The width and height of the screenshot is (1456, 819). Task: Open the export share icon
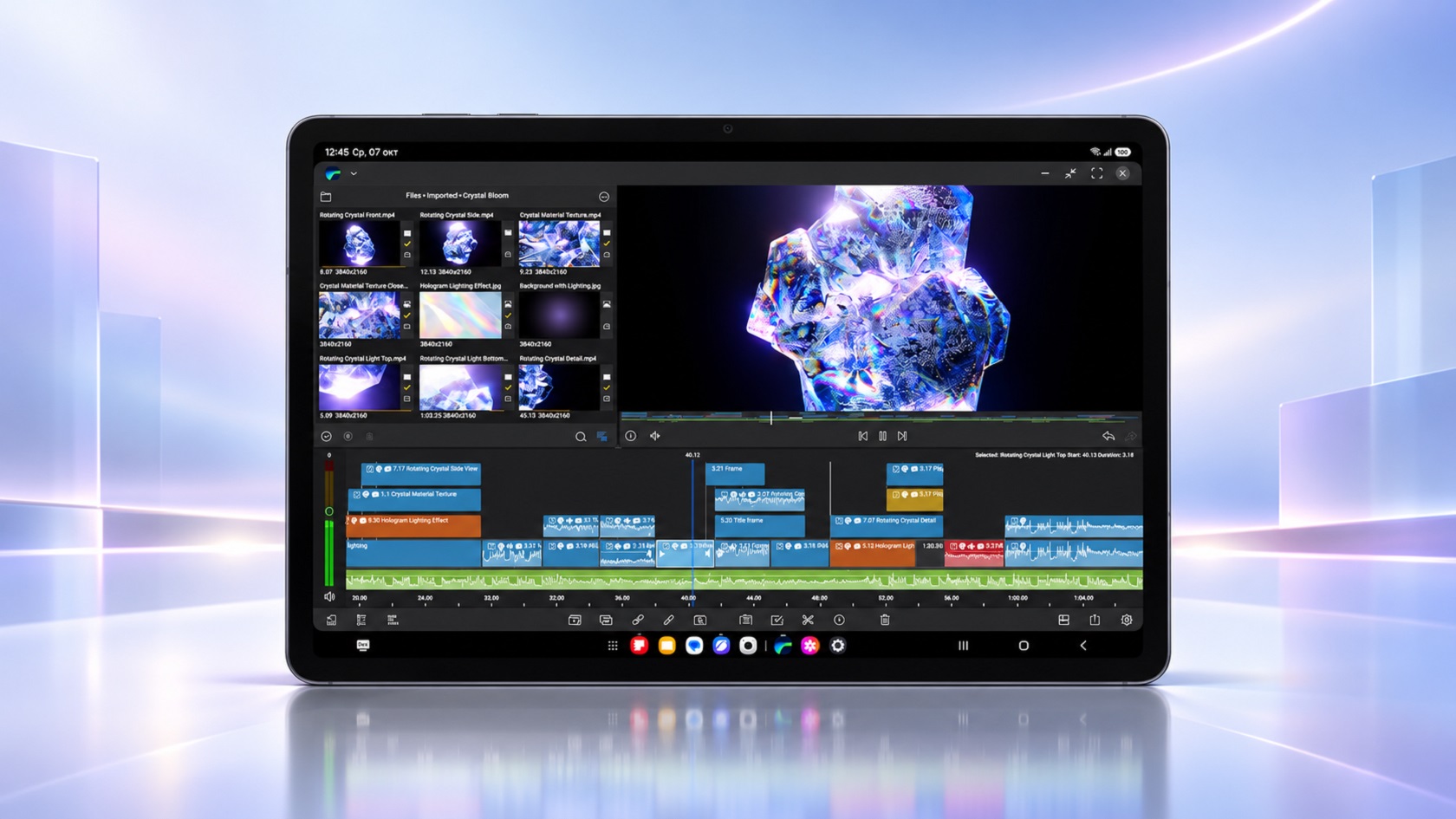(x=1095, y=620)
